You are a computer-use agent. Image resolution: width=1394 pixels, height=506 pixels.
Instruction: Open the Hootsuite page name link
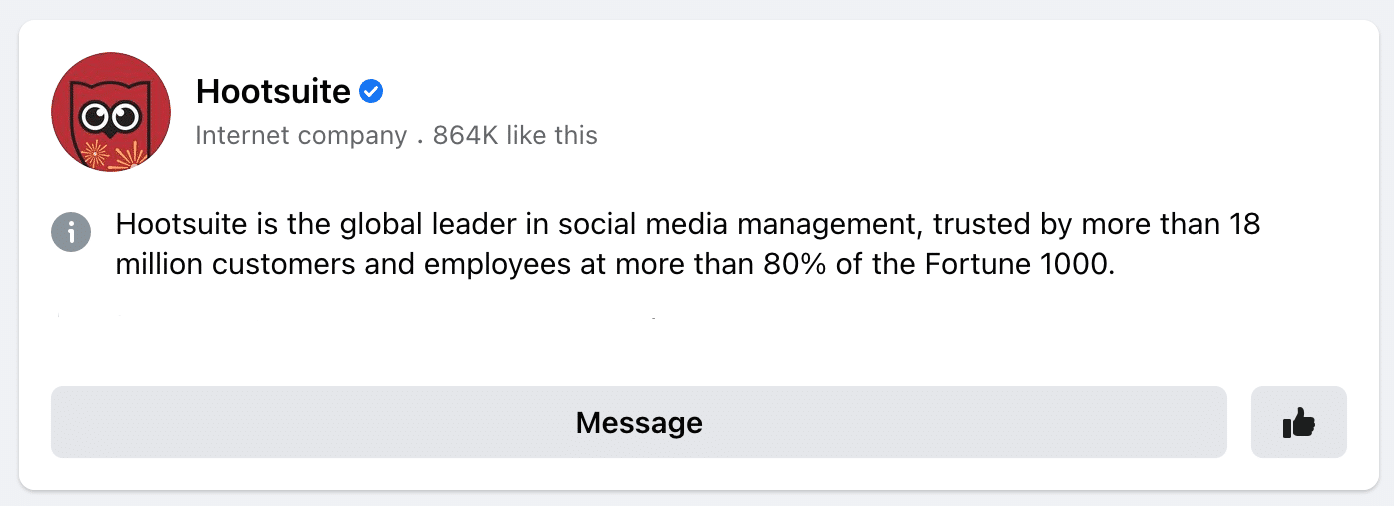click(273, 92)
